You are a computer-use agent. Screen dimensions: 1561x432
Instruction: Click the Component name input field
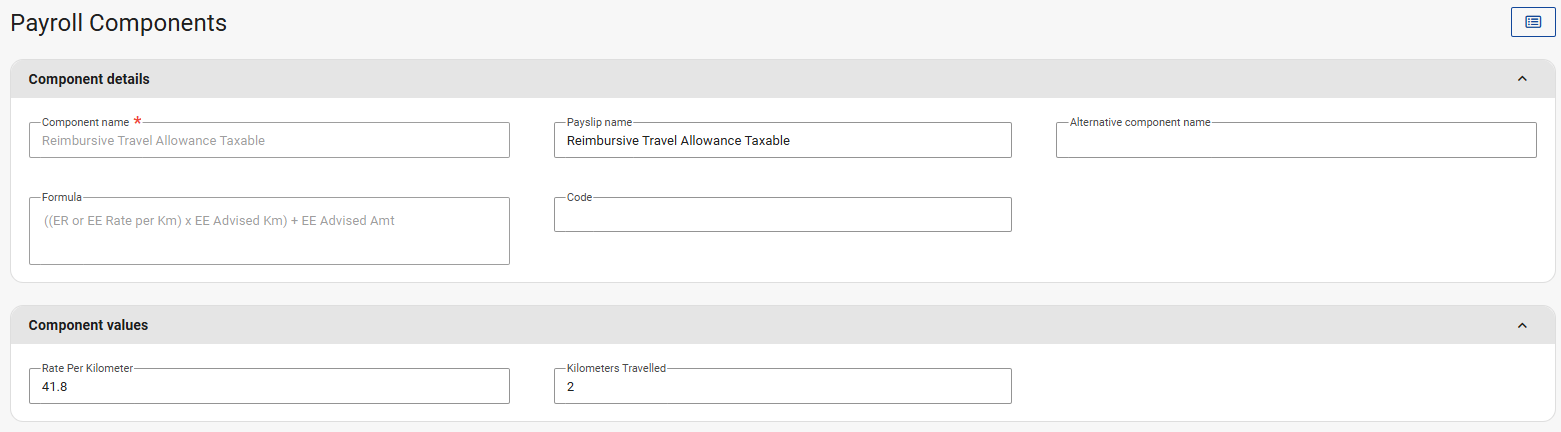point(269,141)
